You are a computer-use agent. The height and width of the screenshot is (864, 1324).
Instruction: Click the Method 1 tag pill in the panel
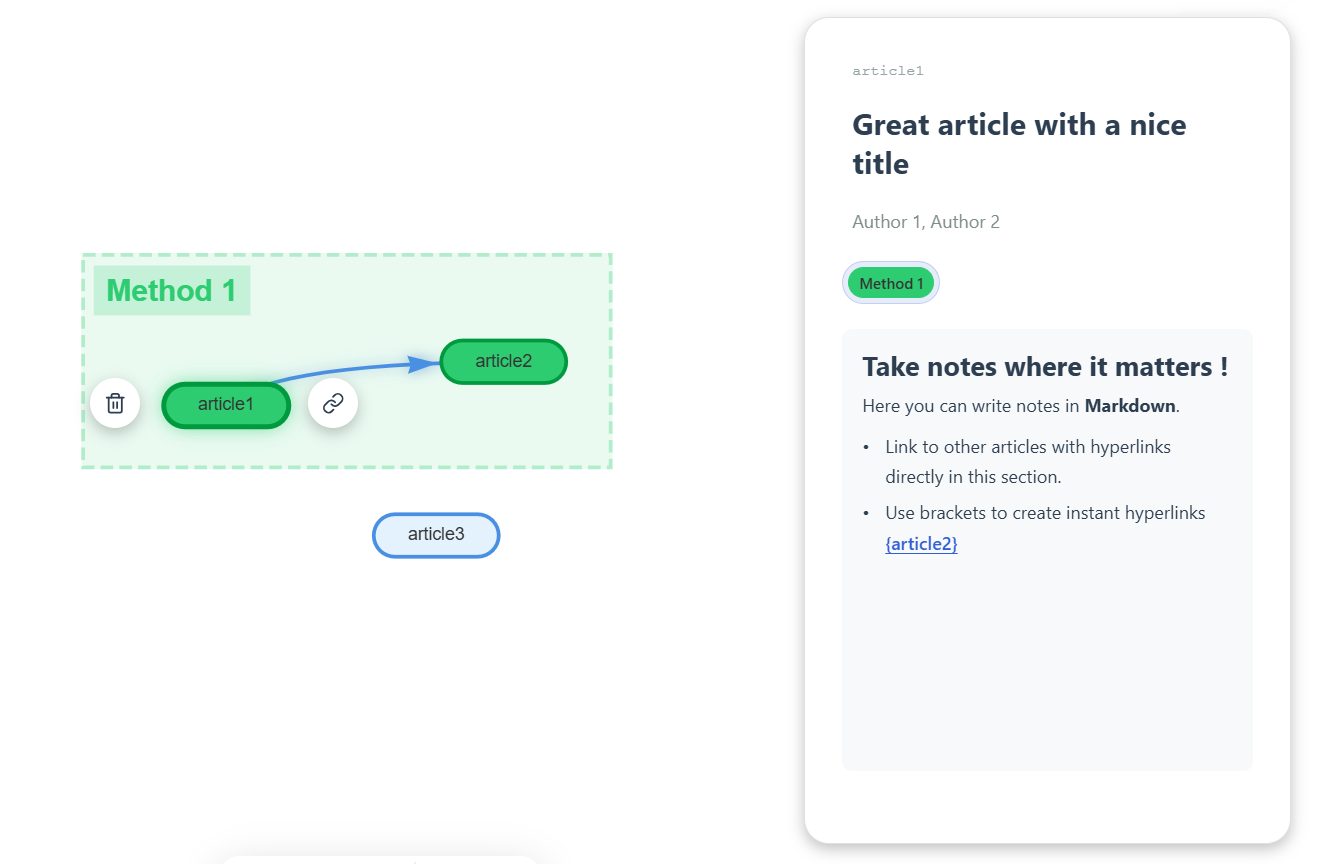click(890, 283)
